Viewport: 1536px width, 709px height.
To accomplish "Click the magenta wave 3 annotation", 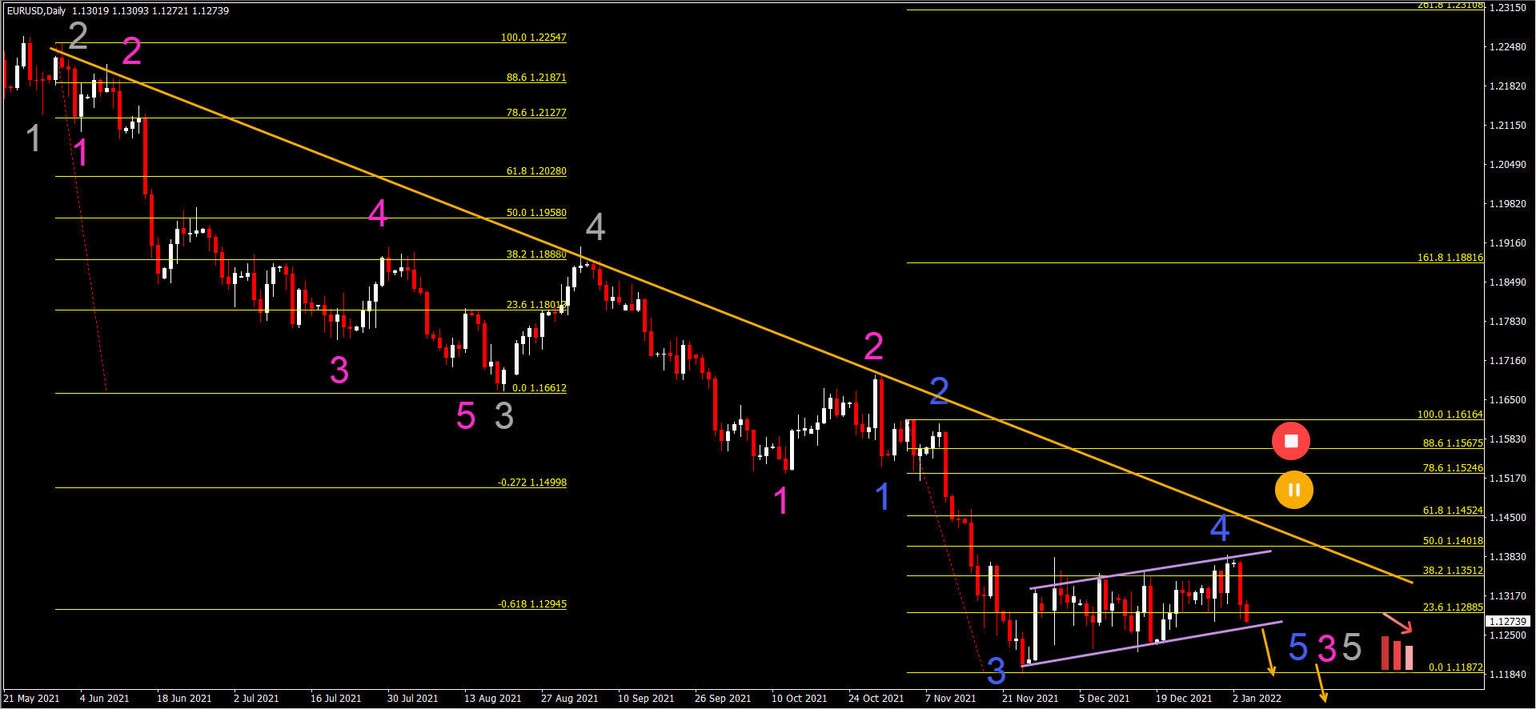I will coord(337,368).
